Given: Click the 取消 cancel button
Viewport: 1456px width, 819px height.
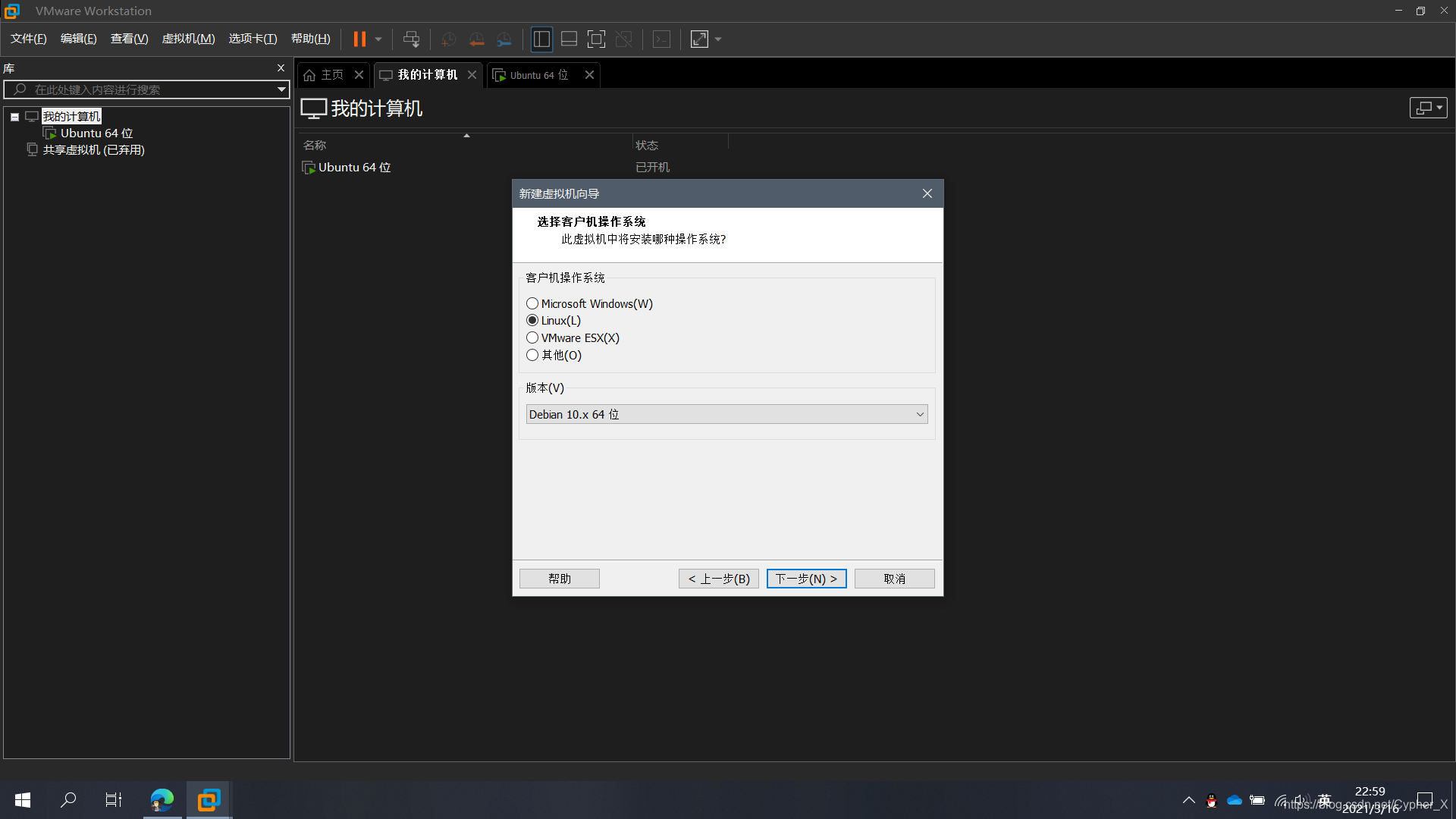Looking at the screenshot, I should click(895, 579).
